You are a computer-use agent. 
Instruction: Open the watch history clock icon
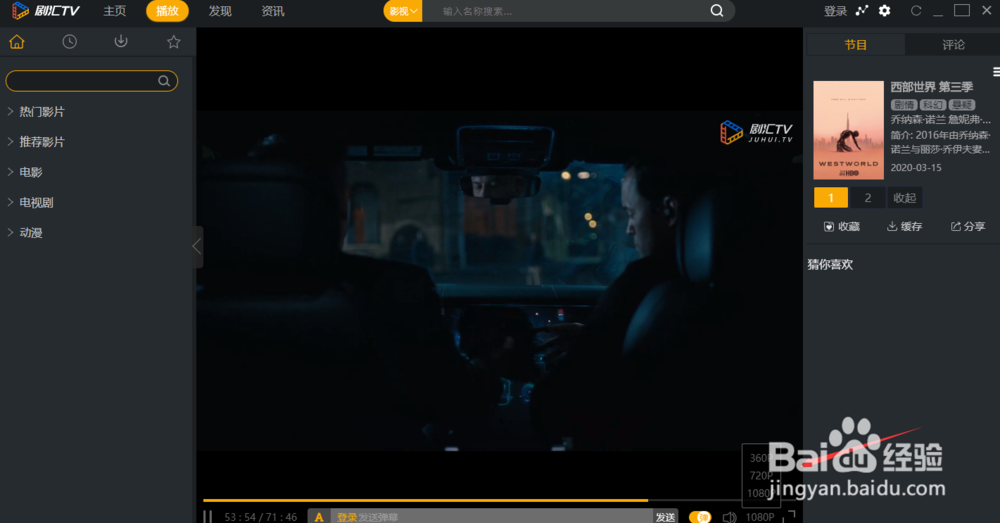coord(70,42)
